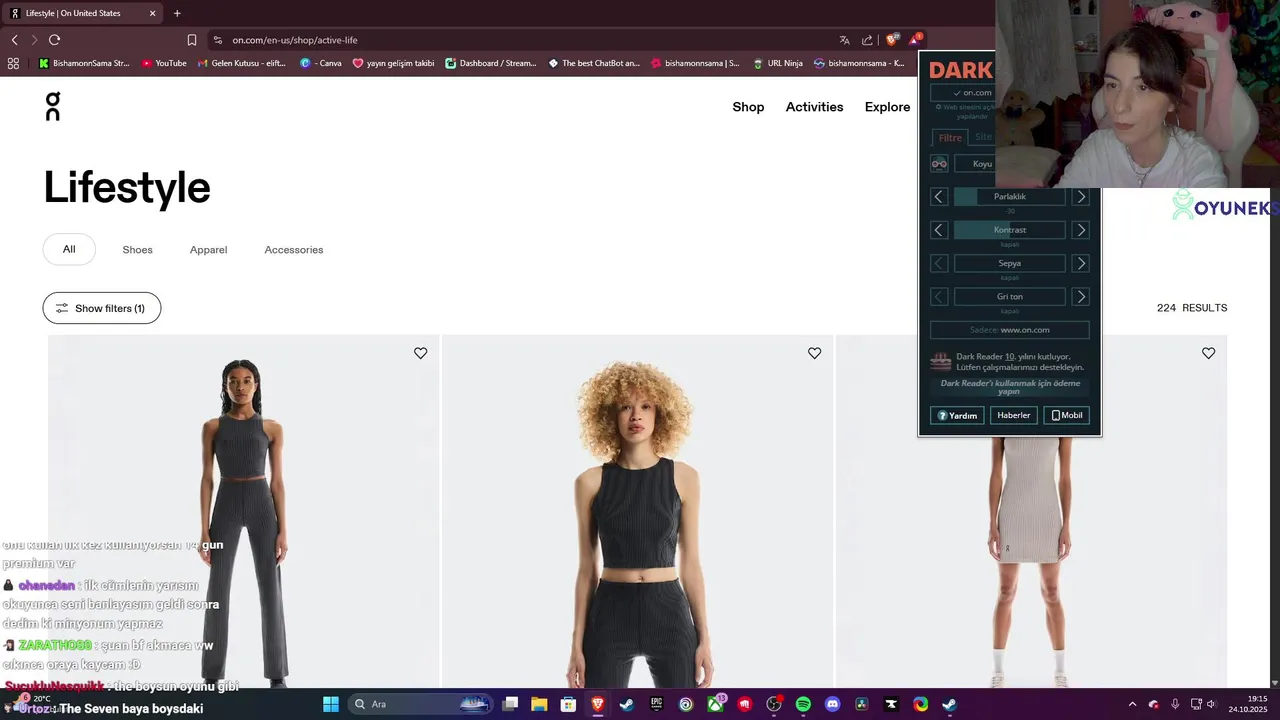1280x720 pixels.
Task: Open the Shop menu
Action: pyautogui.click(x=748, y=107)
